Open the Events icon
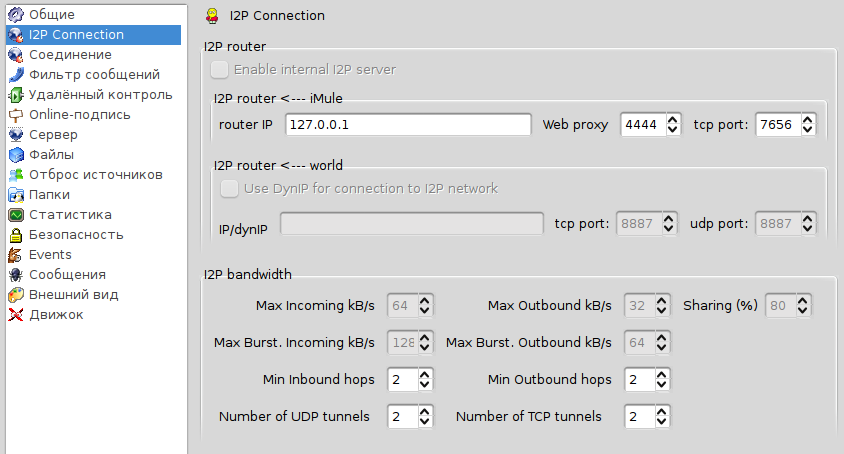 coord(16,255)
